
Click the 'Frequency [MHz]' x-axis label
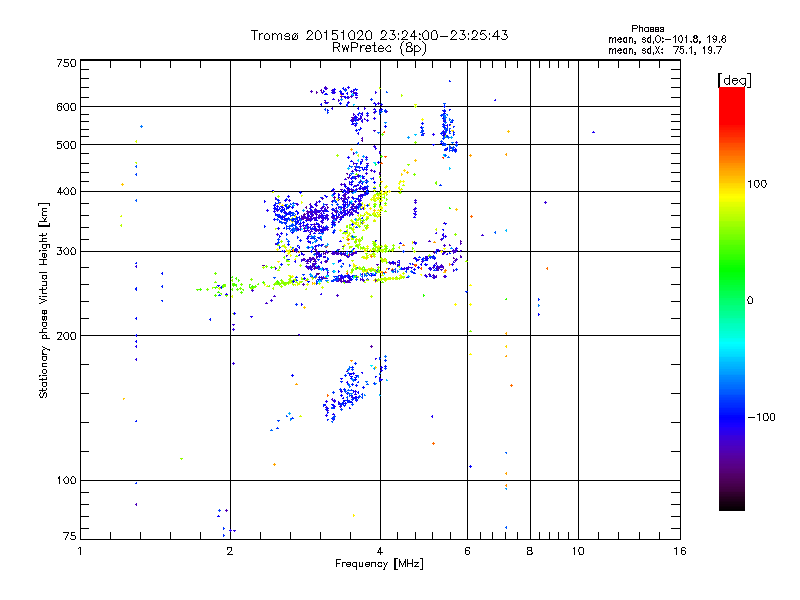379,564
